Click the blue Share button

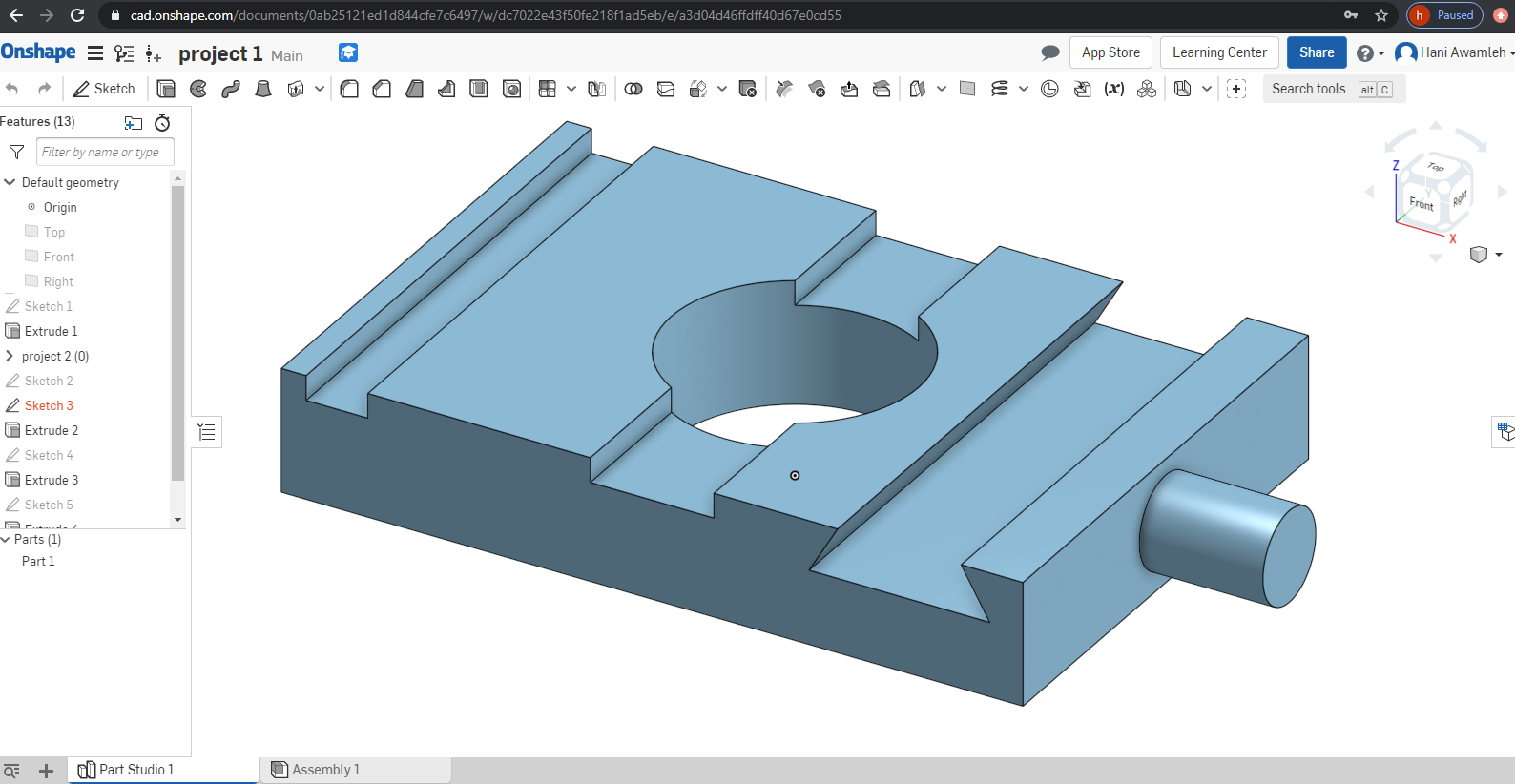1316,52
